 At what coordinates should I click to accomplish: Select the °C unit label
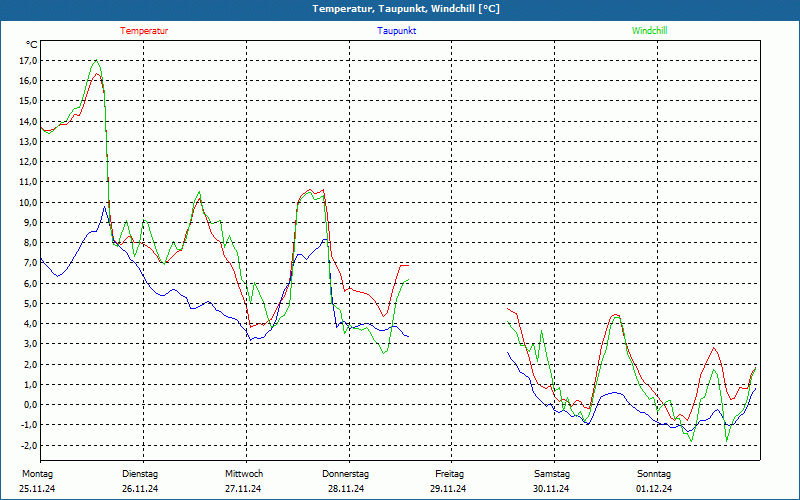[32, 45]
